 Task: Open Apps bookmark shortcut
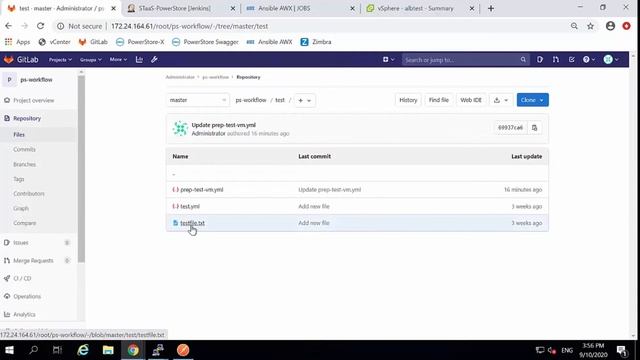17,42
